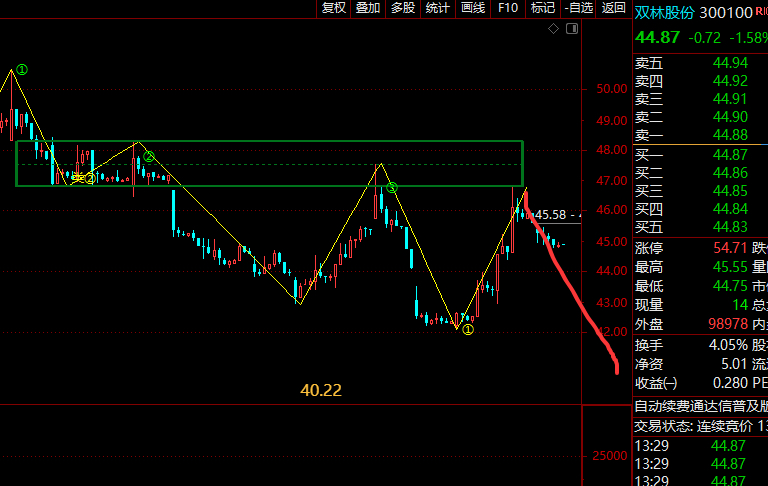768x486 pixels.
Task: Toggle the side panel layout icon
Action: (x=572, y=29)
